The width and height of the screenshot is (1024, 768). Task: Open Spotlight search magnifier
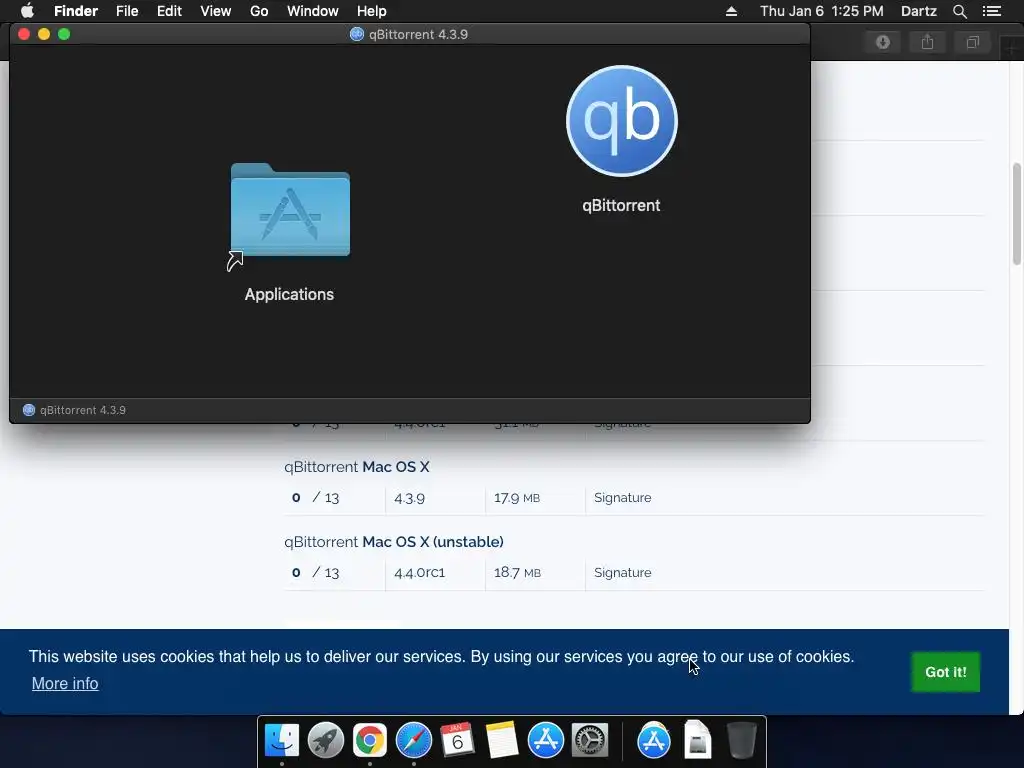(959, 11)
